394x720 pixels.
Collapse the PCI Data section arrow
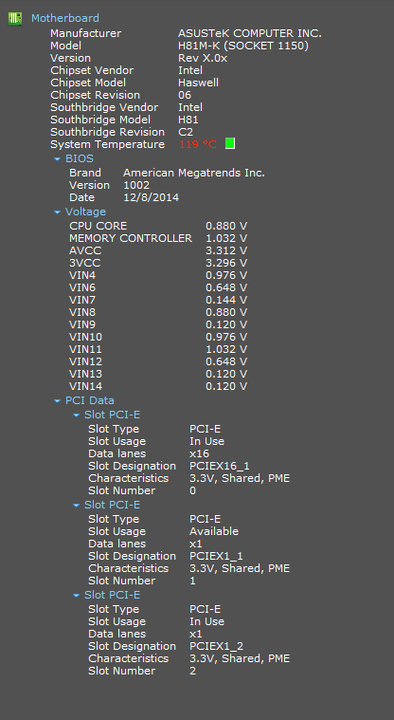pyautogui.click(x=57, y=401)
